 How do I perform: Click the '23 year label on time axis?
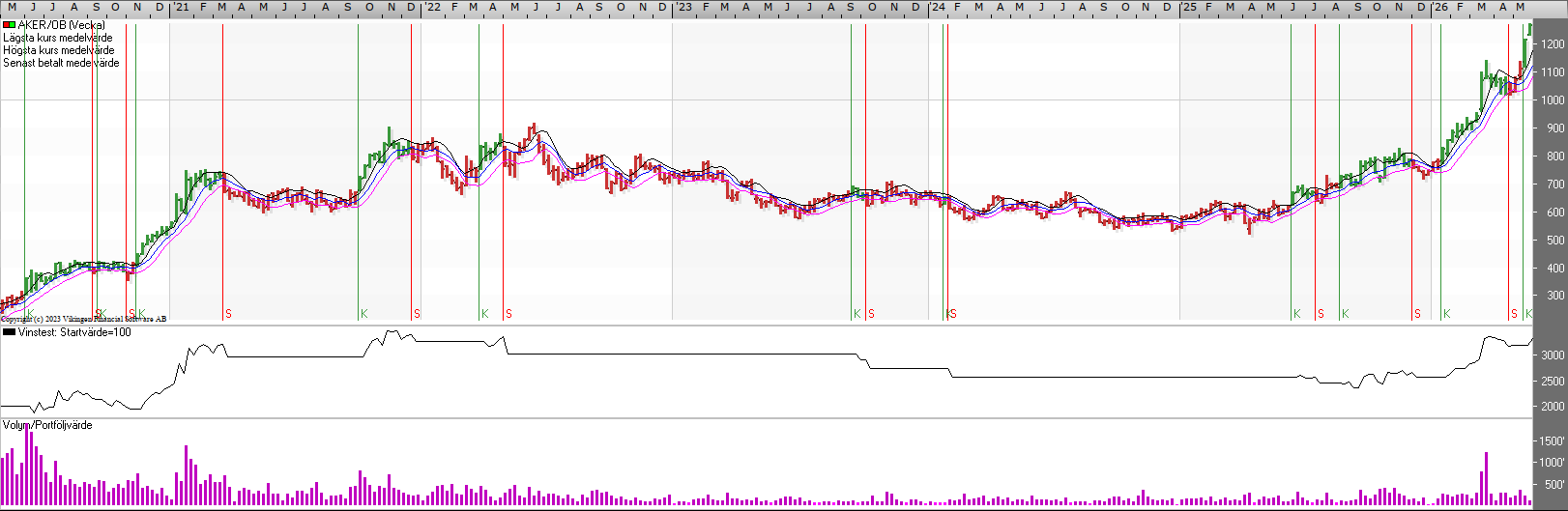tap(683, 7)
